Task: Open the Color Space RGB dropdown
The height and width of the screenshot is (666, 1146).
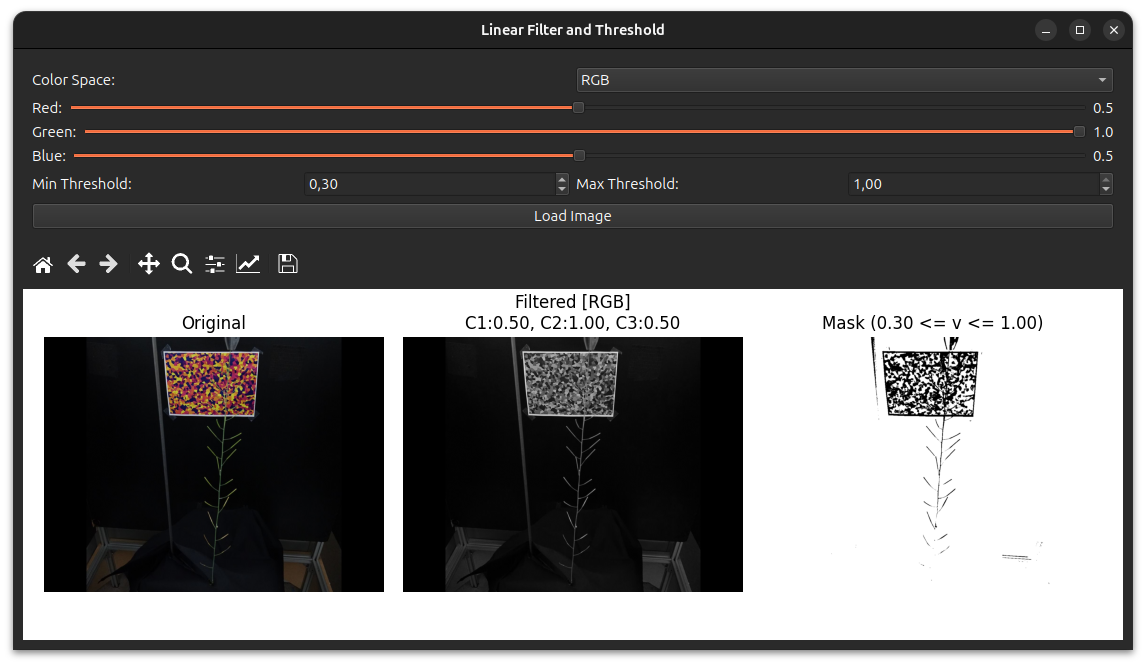Action: coord(844,80)
